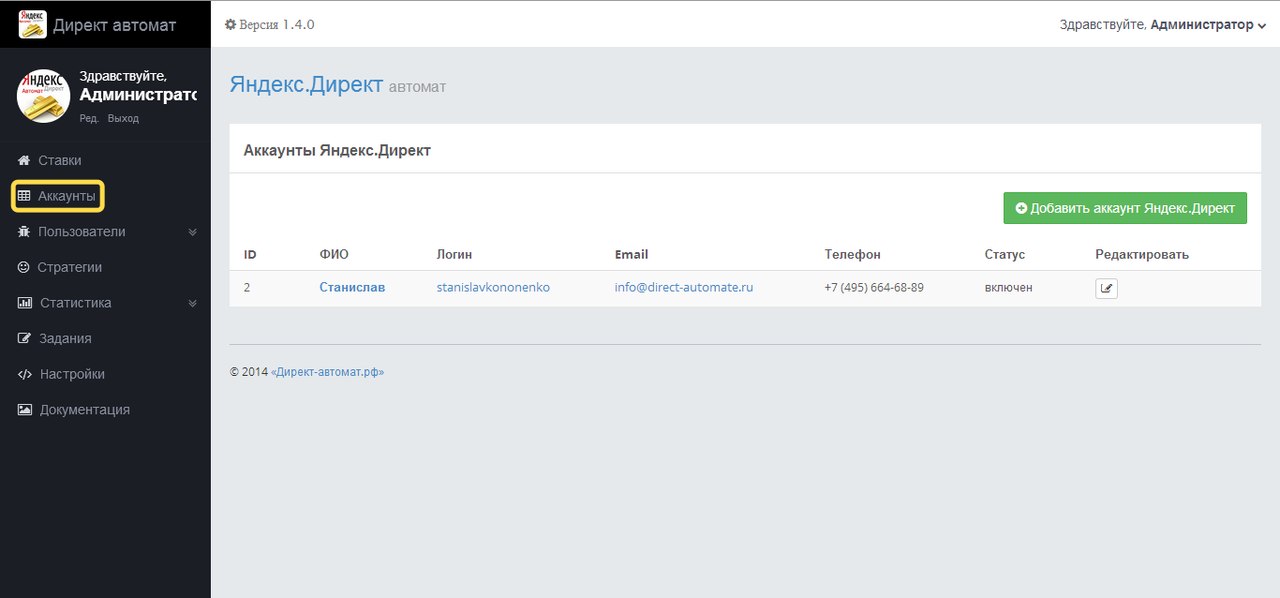1280x598 pixels.
Task: Open the info@direct-automate.ru email link
Action: [x=683, y=287]
